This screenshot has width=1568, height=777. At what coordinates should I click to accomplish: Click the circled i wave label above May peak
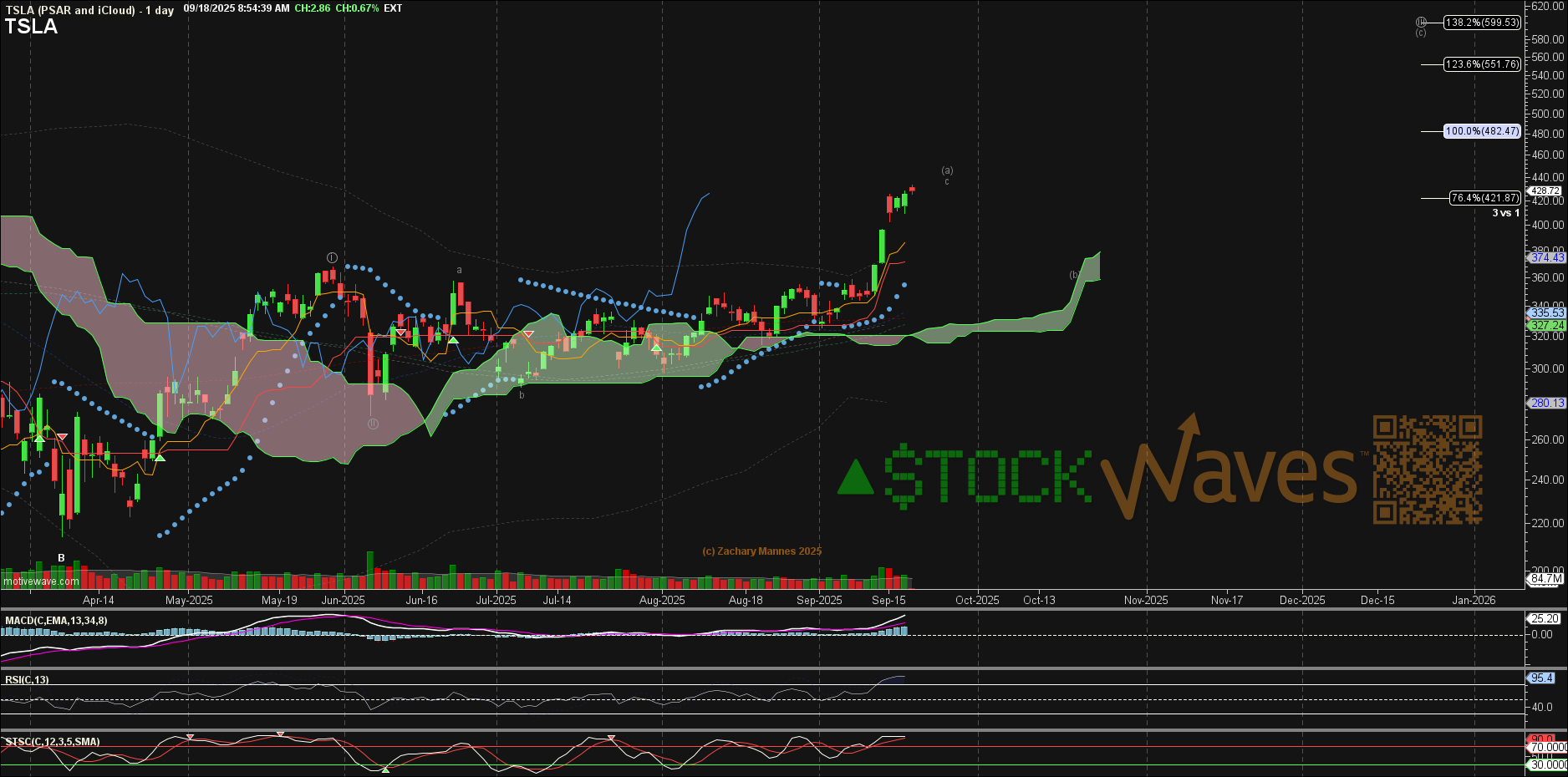point(332,257)
